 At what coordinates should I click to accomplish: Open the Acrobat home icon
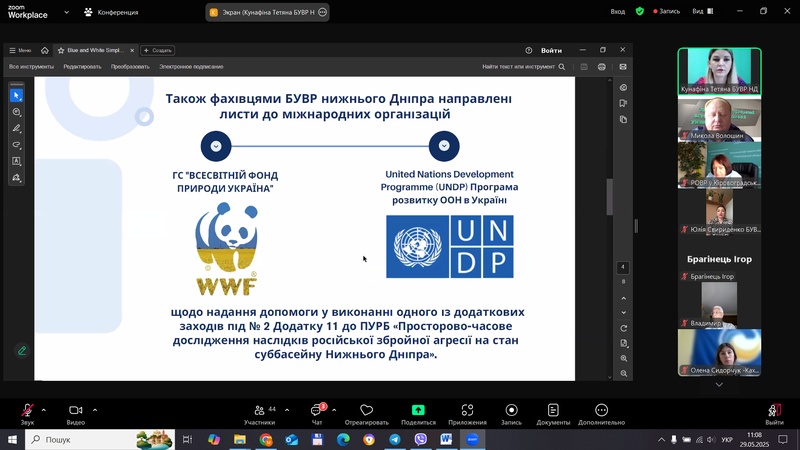45,50
